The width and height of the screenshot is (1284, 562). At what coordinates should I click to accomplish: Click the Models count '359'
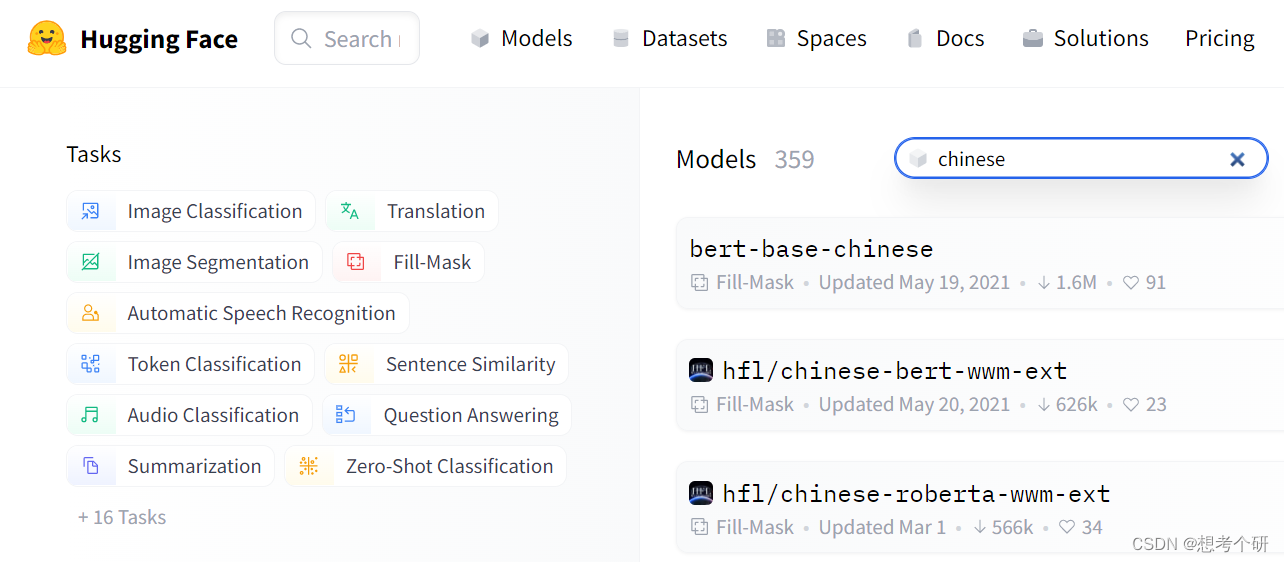(794, 159)
